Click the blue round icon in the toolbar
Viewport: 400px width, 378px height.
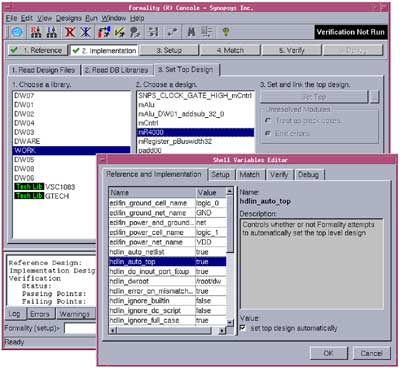point(17,32)
